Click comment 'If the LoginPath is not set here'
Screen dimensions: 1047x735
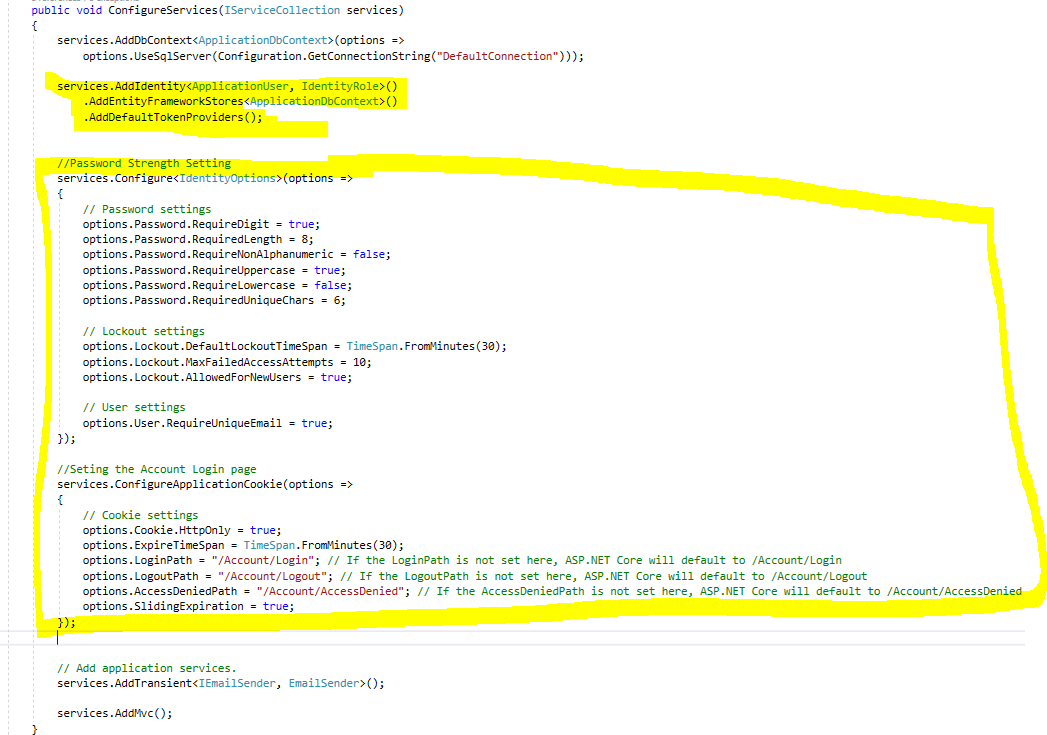450,561
